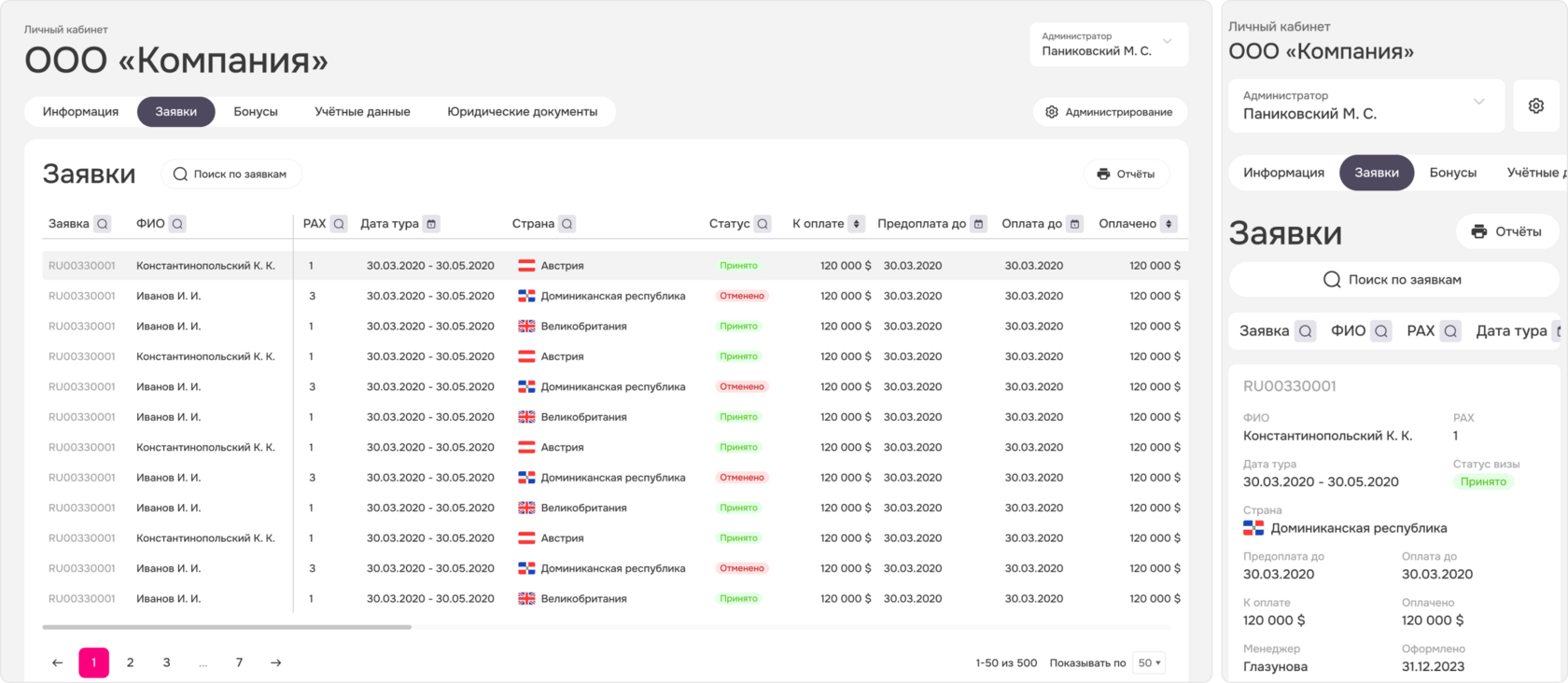Click search icon beside the Страна column
The width and height of the screenshot is (1568, 683).
(x=567, y=224)
